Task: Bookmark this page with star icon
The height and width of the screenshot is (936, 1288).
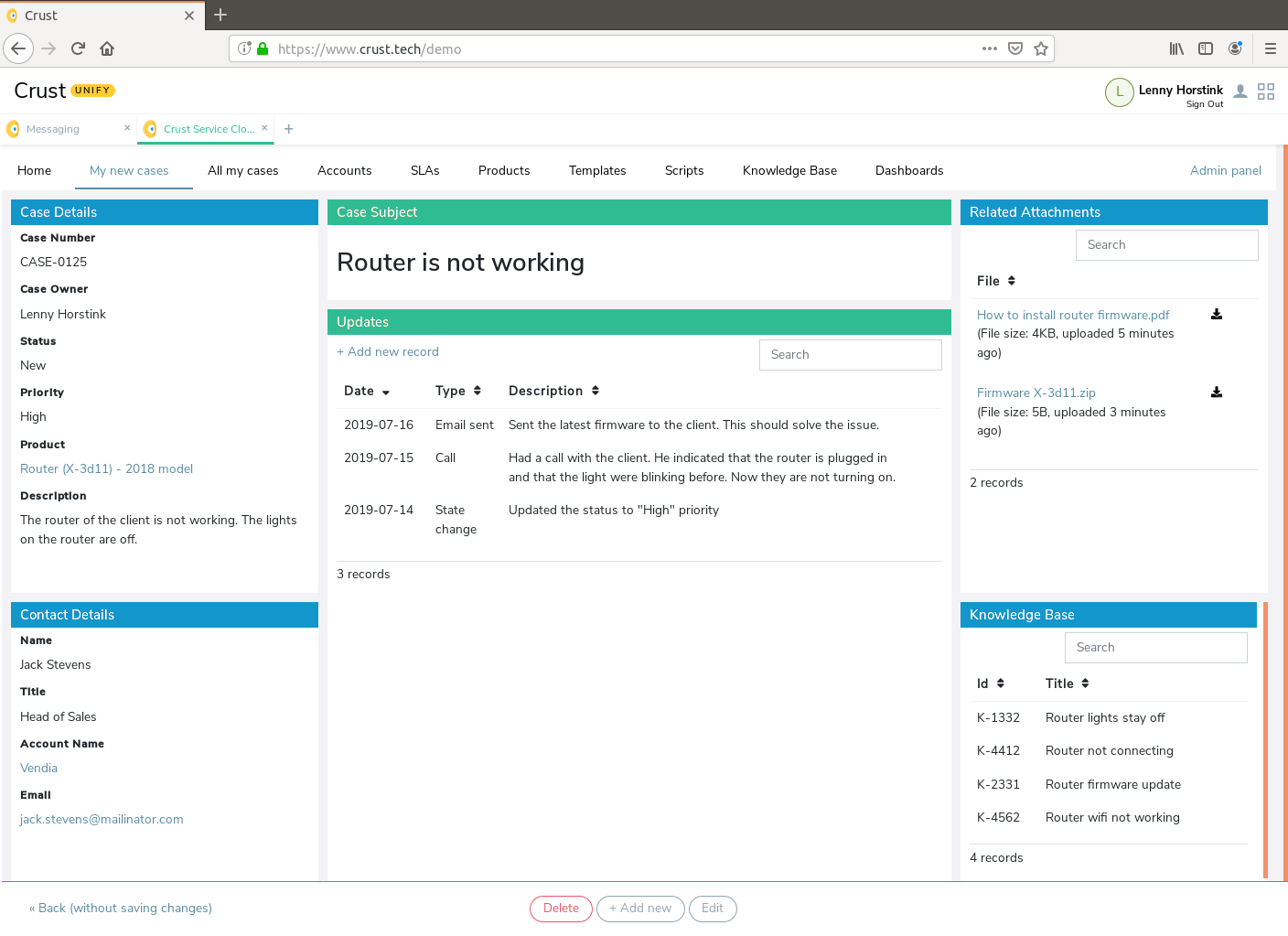Action: click(x=1041, y=48)
